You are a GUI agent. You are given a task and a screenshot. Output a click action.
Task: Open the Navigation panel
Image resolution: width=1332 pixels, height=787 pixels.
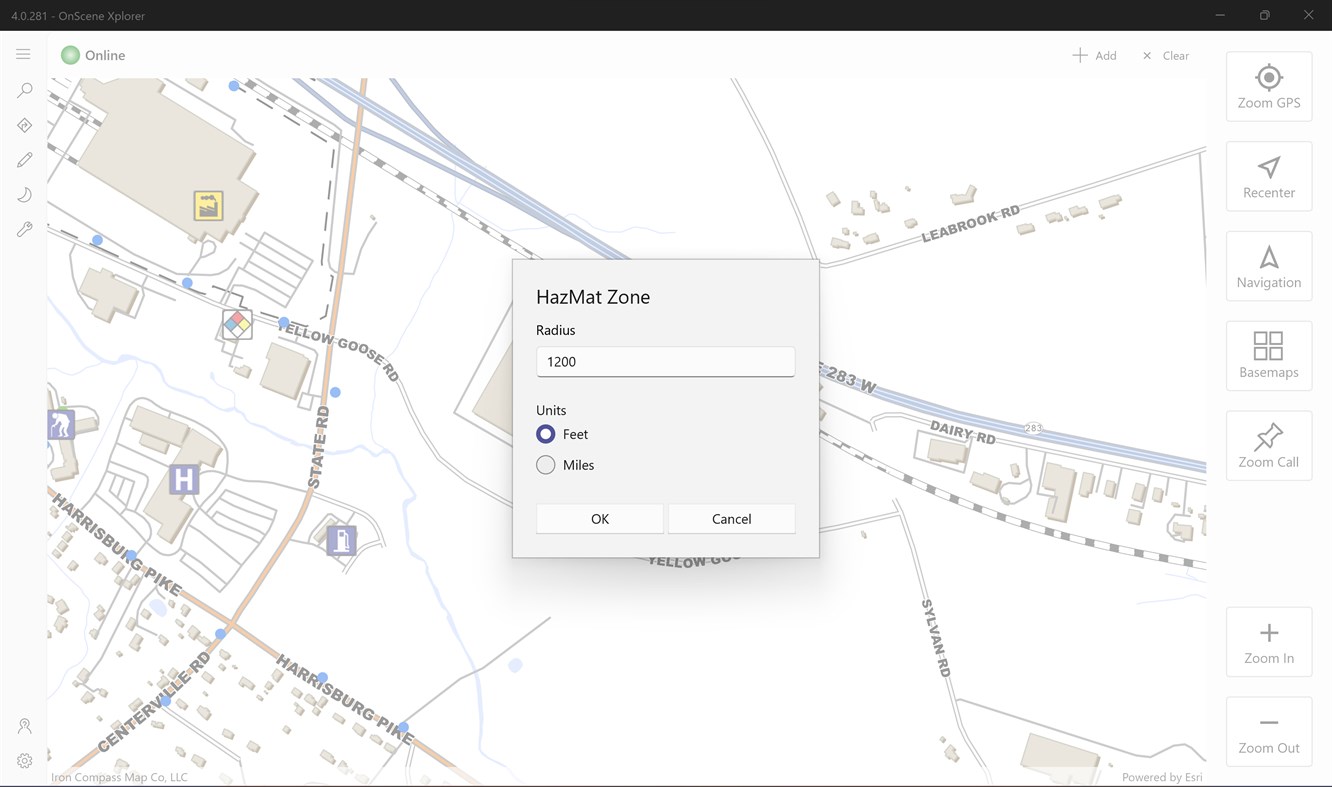1268,266
